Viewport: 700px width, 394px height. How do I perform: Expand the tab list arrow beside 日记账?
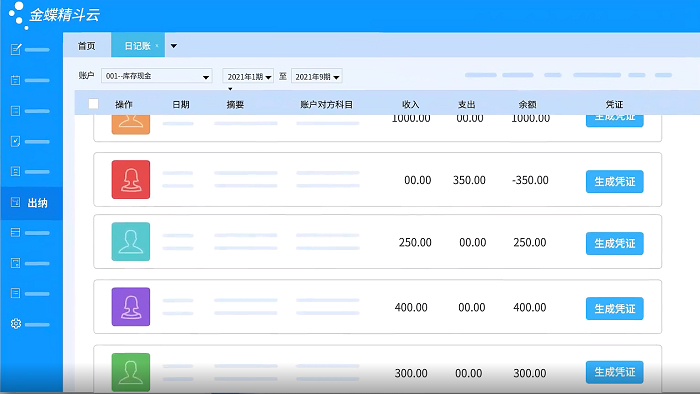174,46
